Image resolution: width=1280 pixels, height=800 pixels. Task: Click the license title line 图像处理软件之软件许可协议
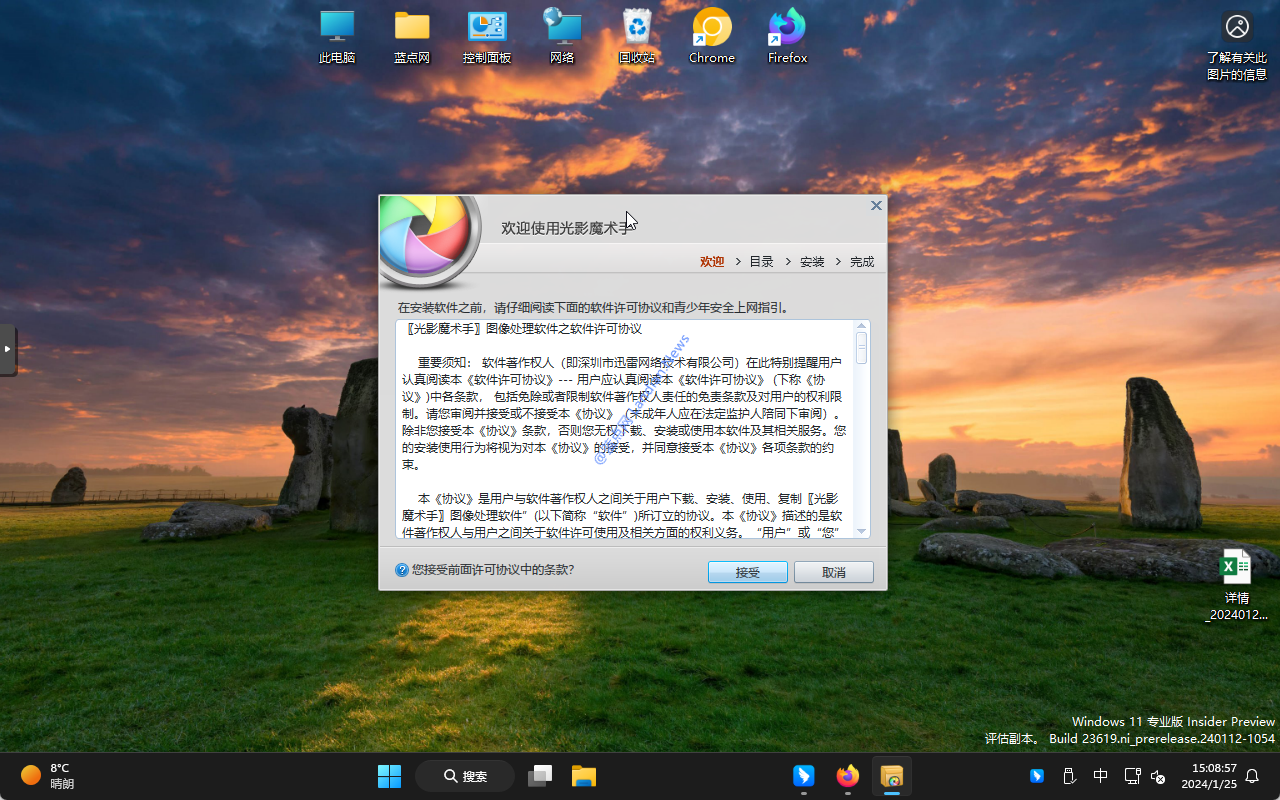[522, 329]
